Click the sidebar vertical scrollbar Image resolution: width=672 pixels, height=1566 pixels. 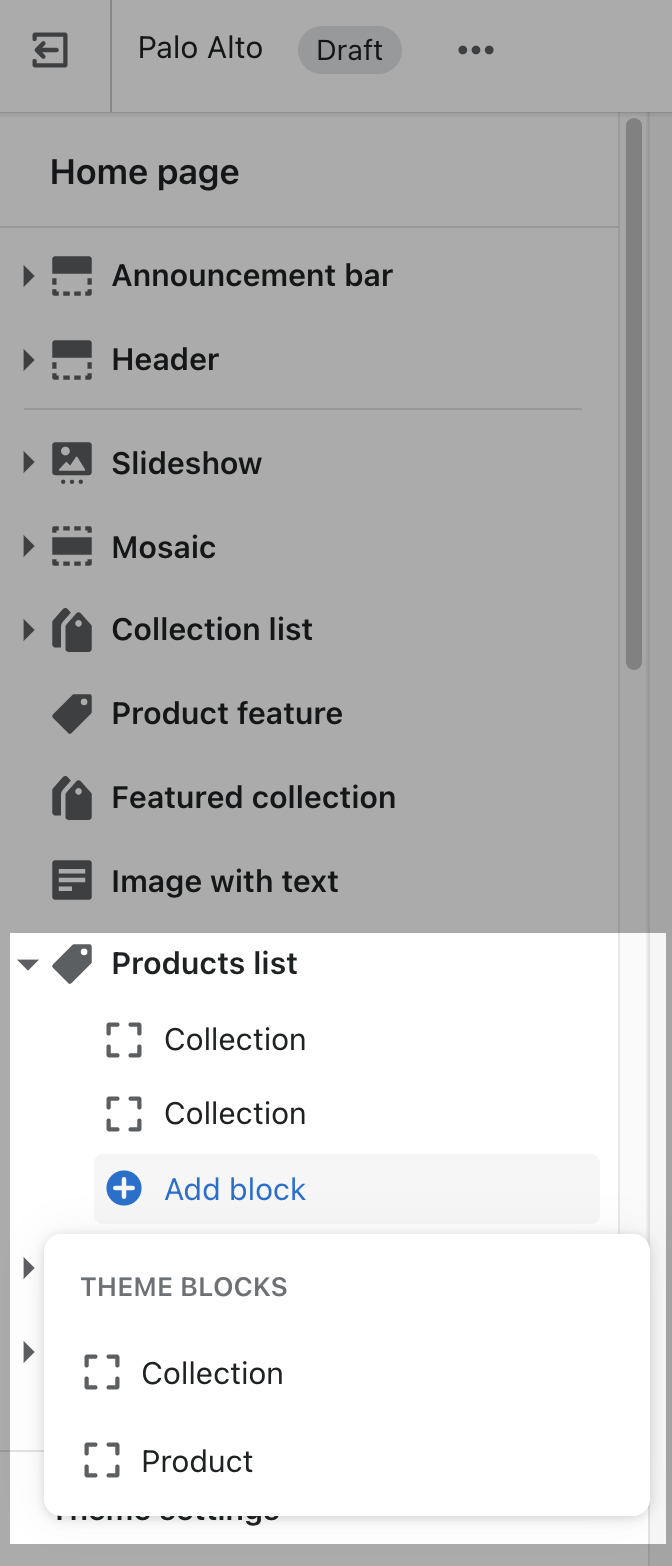point(633,395)
